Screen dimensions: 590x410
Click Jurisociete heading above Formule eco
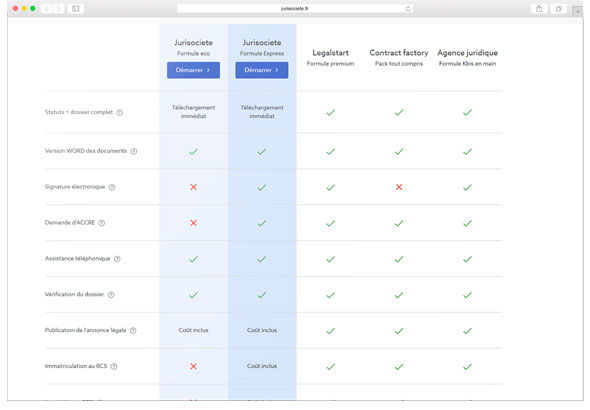tap(193, 43)
